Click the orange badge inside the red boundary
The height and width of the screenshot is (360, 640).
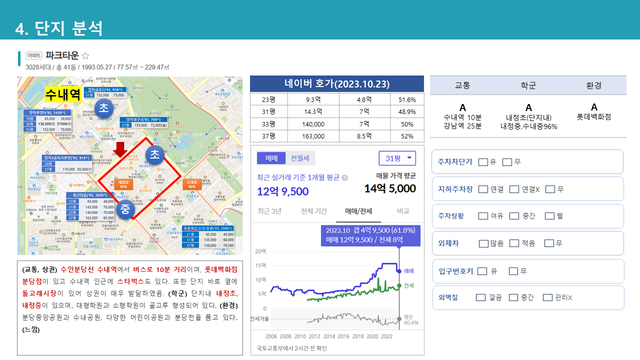124,184
